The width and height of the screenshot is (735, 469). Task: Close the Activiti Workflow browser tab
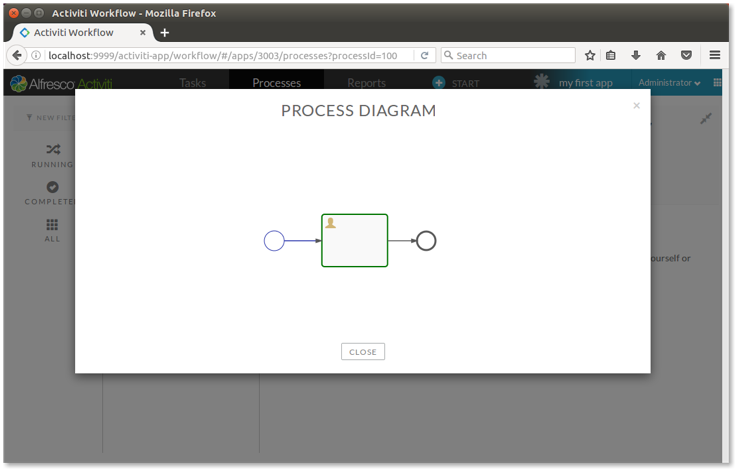click(x=143, y=32)
